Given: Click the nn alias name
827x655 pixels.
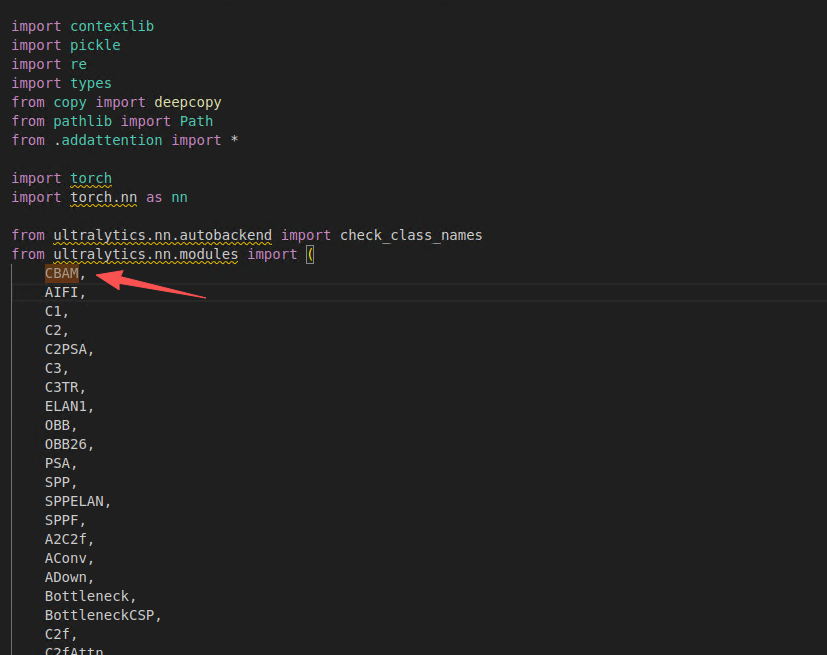Looking at the screenshot, I should tap(179, 197).
